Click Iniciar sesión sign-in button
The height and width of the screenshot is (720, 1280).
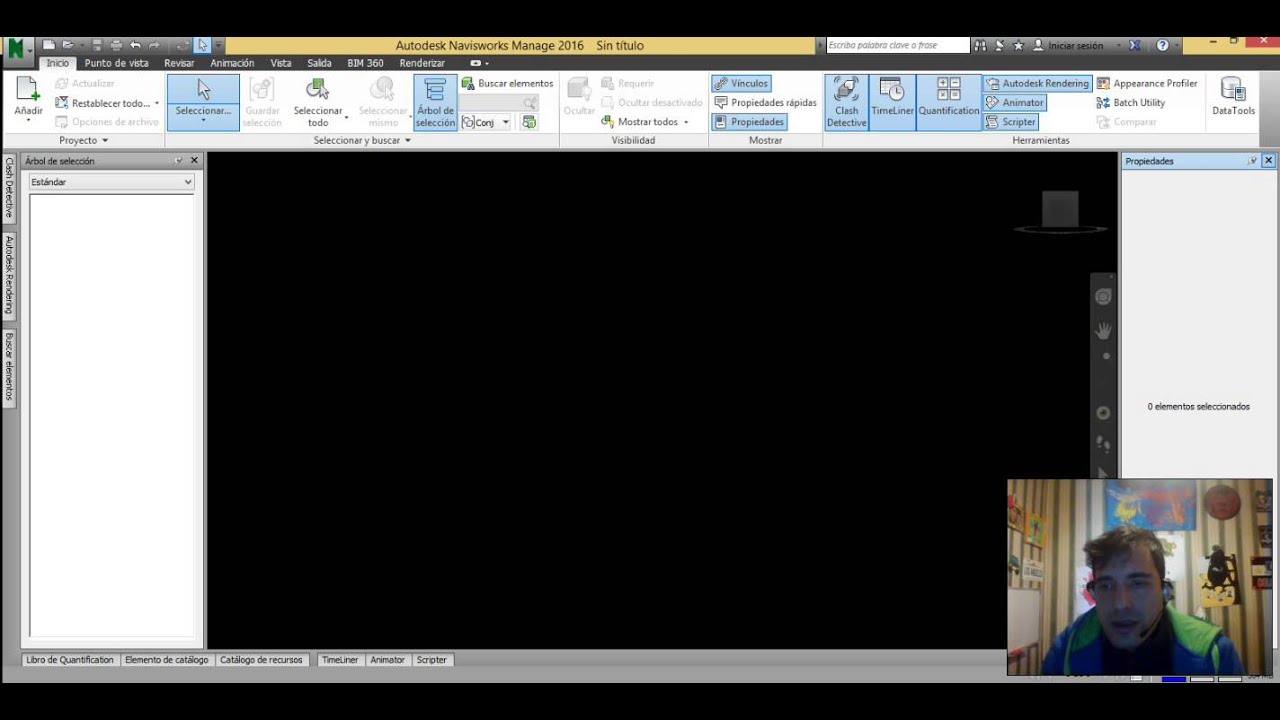(1068, 45)
